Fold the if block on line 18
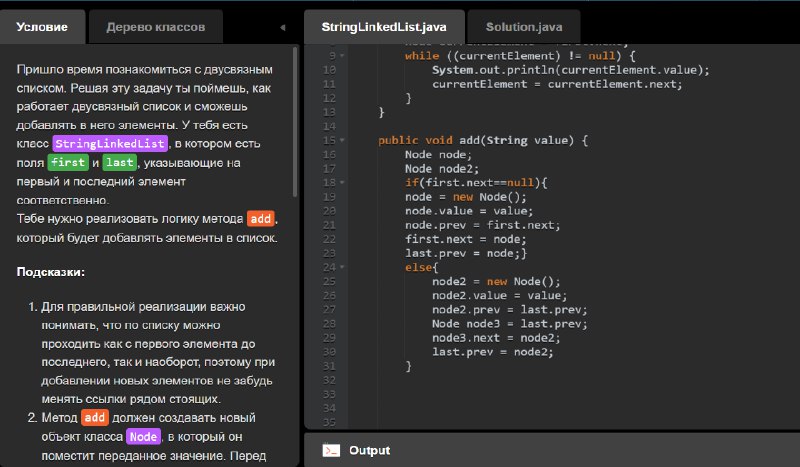 (342, 183)
